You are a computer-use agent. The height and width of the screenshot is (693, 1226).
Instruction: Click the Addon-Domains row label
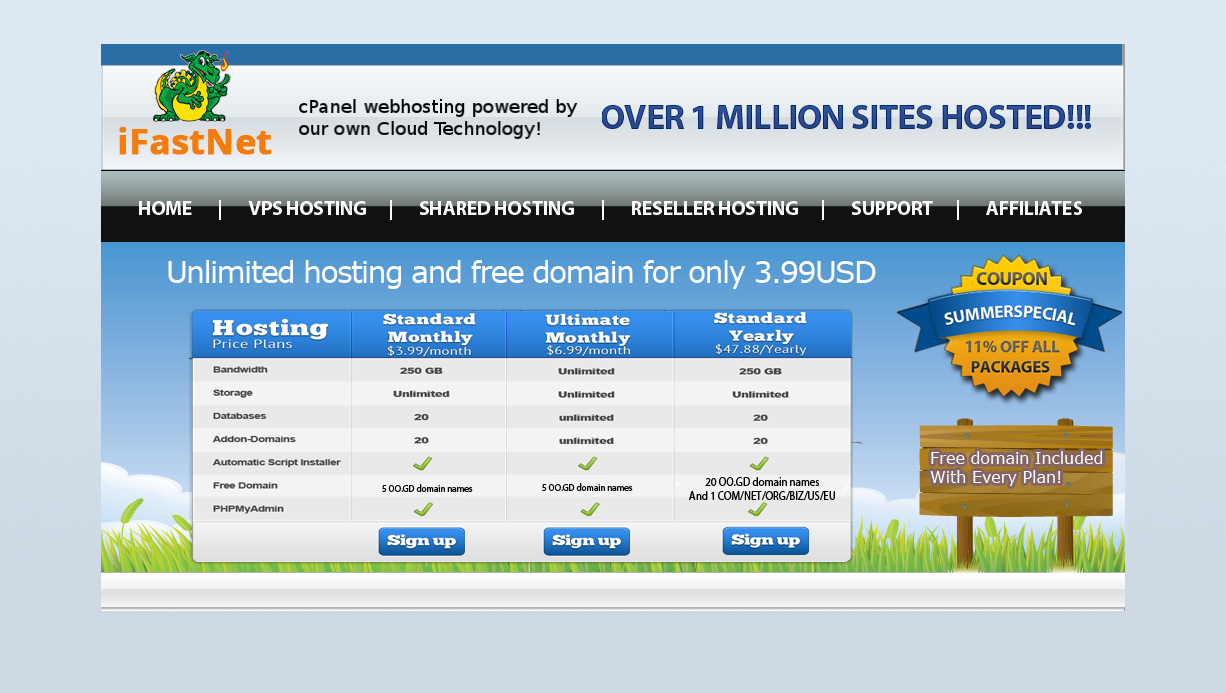254,439
